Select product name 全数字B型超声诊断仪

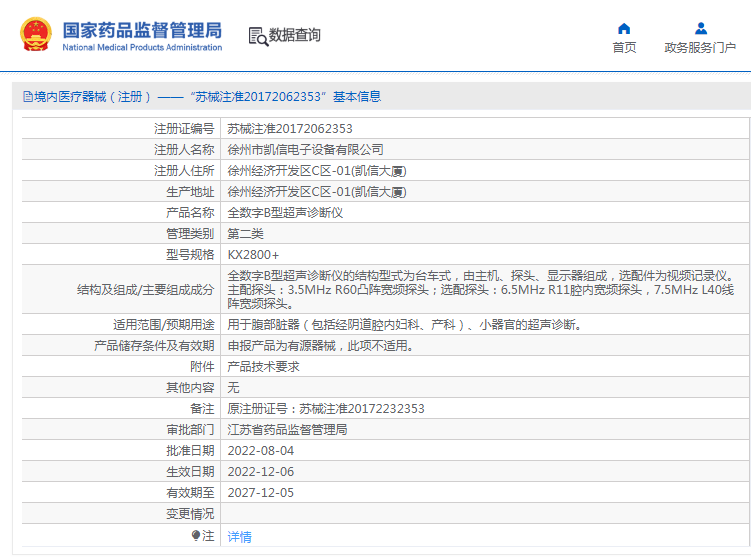(x=285, y=213)
